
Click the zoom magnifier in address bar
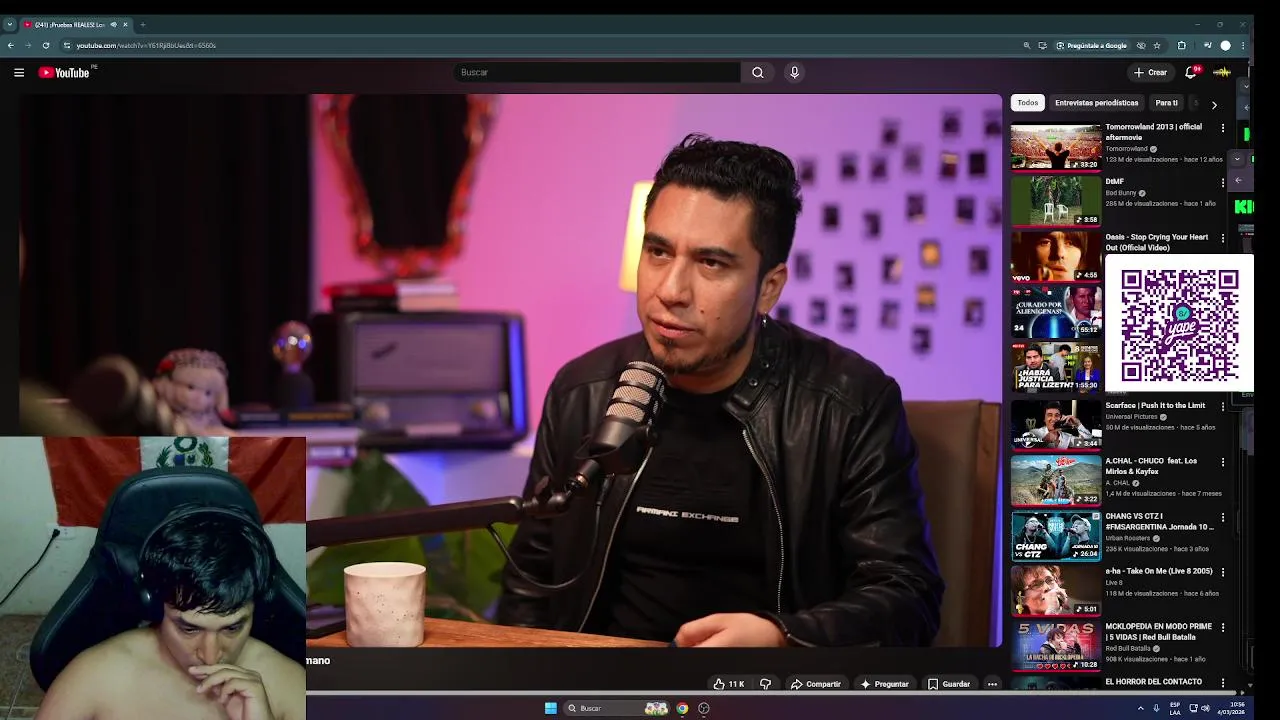(1027, 45)
